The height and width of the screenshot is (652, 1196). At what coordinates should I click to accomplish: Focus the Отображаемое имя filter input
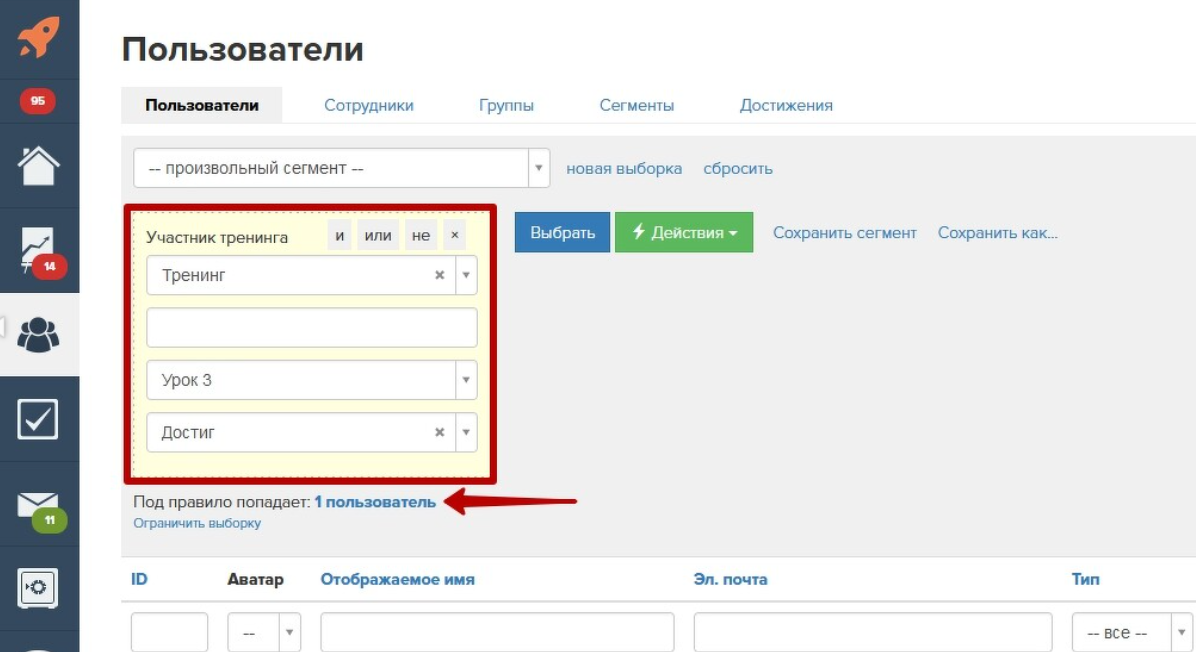497,632
